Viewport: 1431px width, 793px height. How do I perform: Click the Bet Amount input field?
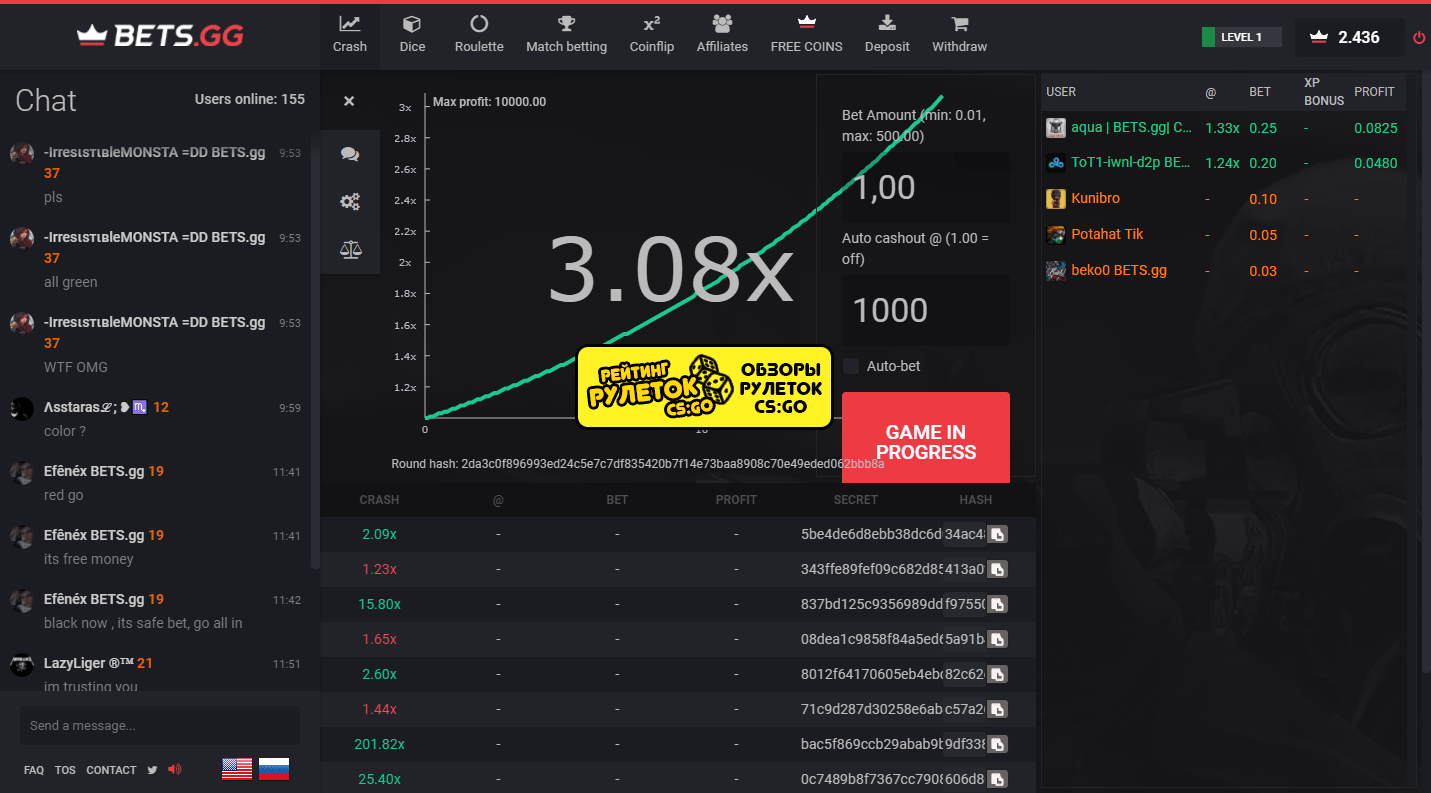click(925, 187)
